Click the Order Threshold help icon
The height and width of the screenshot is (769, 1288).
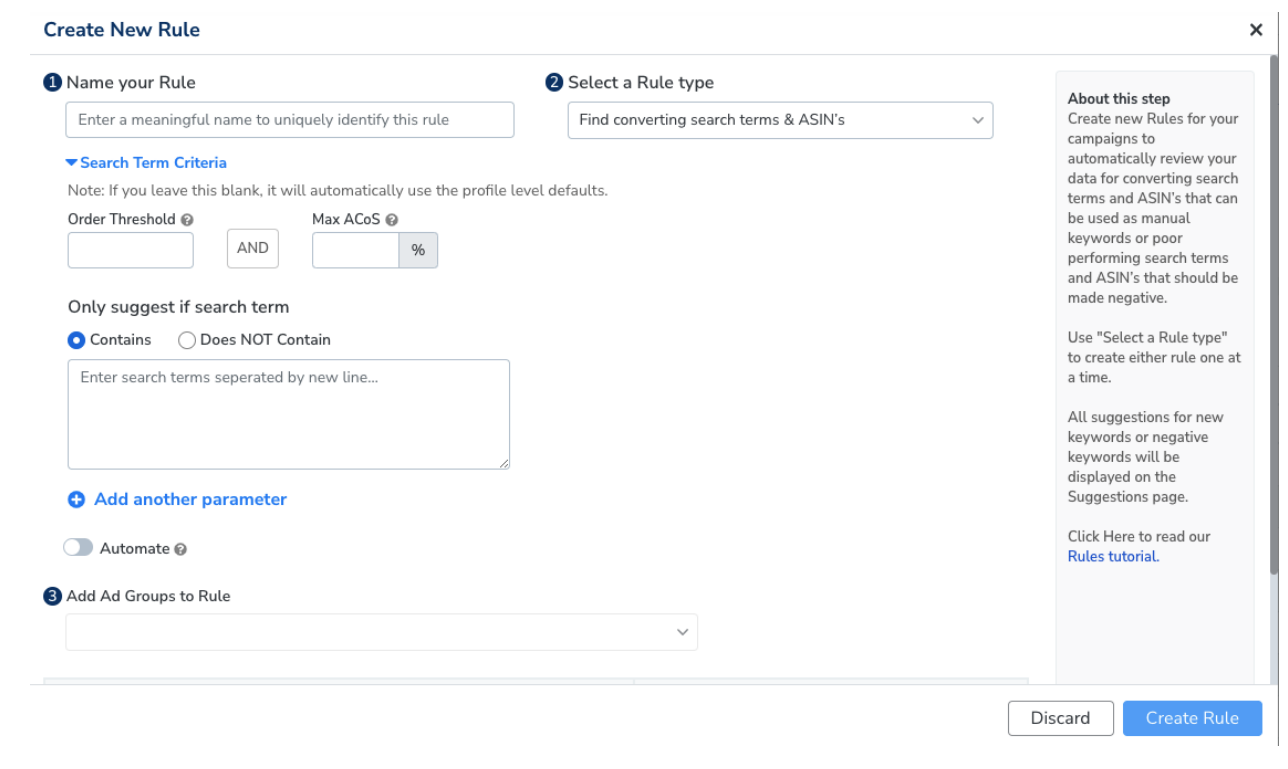(x=187, y=220)
